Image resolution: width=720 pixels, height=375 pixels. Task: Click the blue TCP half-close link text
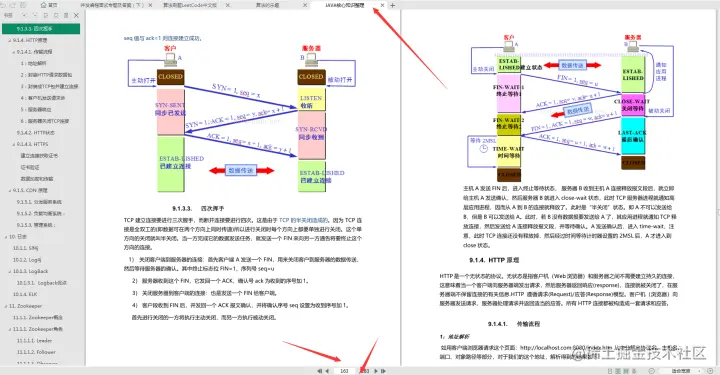pyautogui.click(x=304, y=220)
